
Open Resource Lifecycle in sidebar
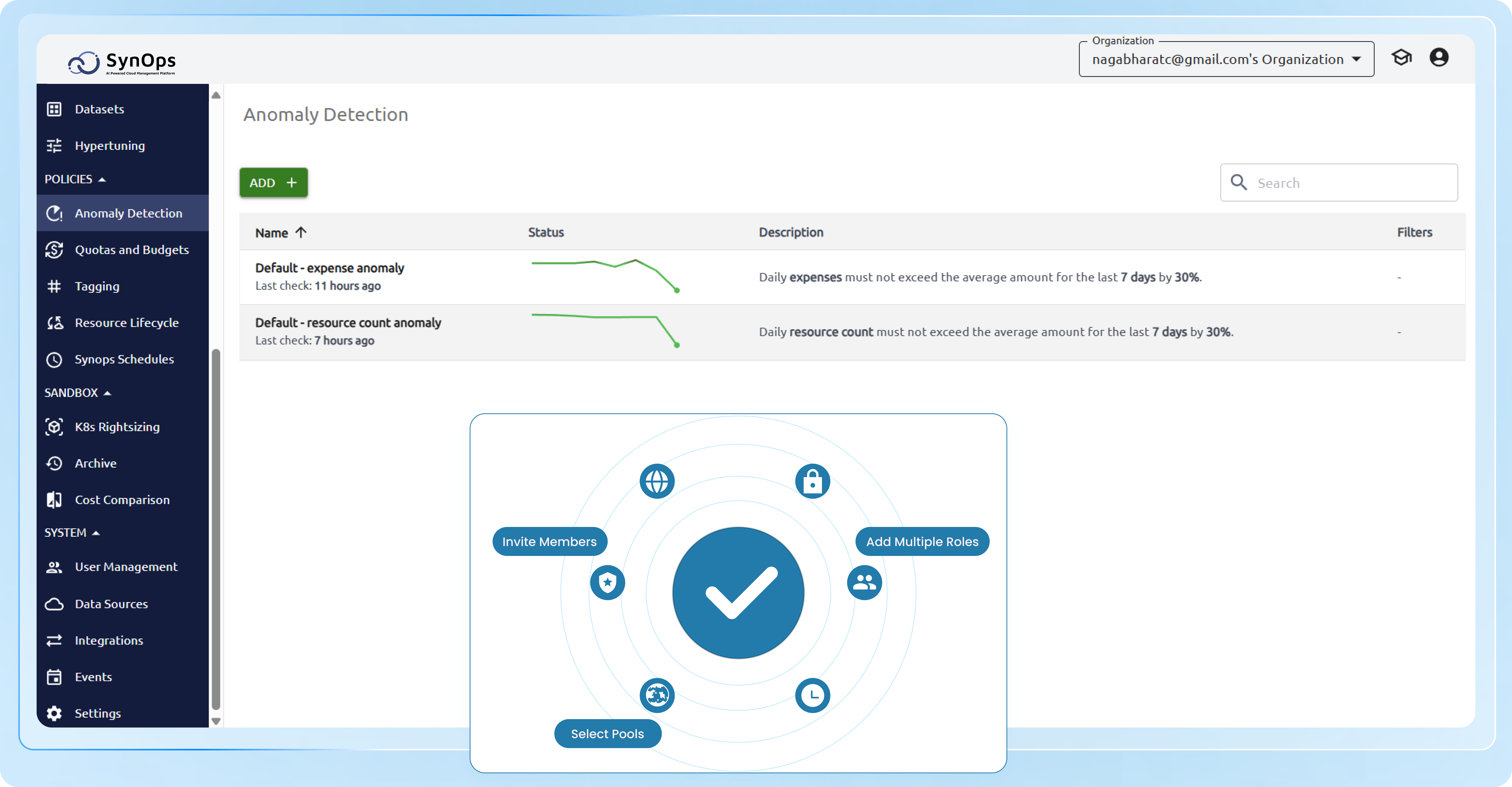[x=126, y=323]
